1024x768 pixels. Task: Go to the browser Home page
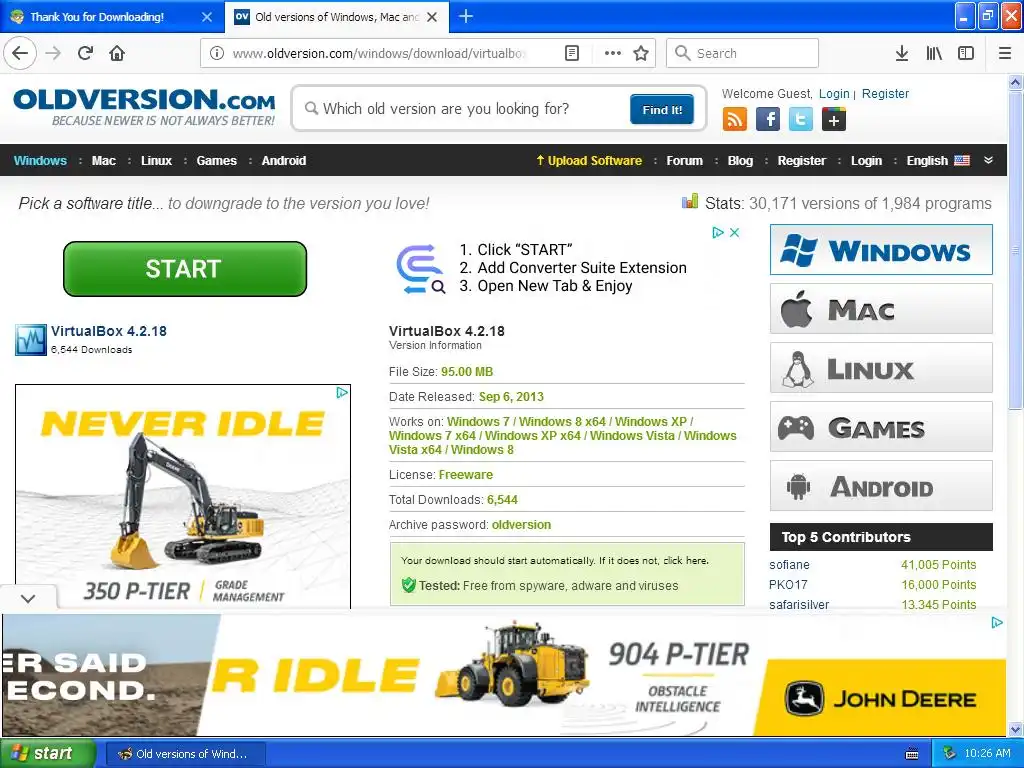tap(117, 53)
